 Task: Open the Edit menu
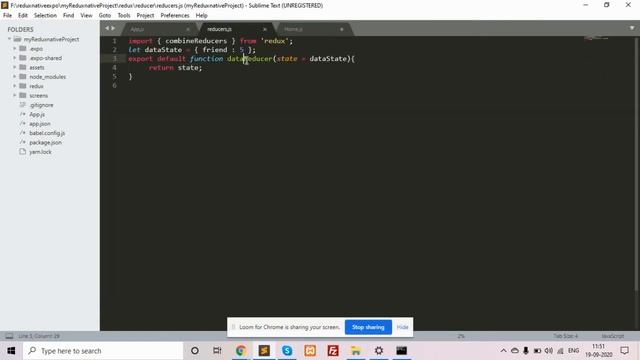tap(23, 16)
